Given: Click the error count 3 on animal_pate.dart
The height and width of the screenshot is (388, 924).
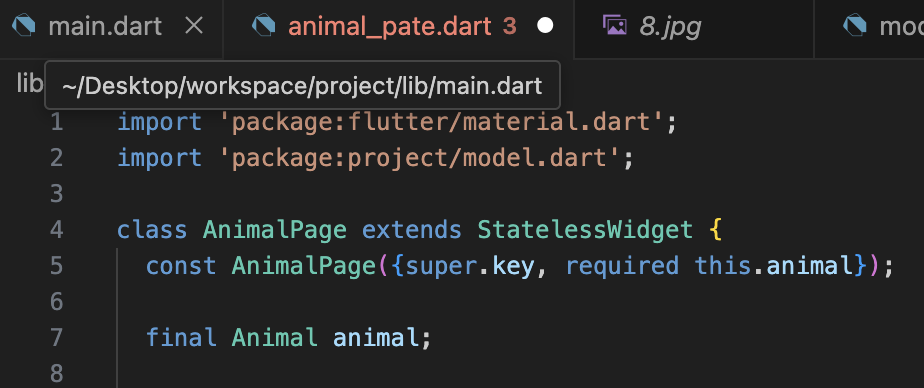Looking at the screenshot, I should (x=510, y=27).
